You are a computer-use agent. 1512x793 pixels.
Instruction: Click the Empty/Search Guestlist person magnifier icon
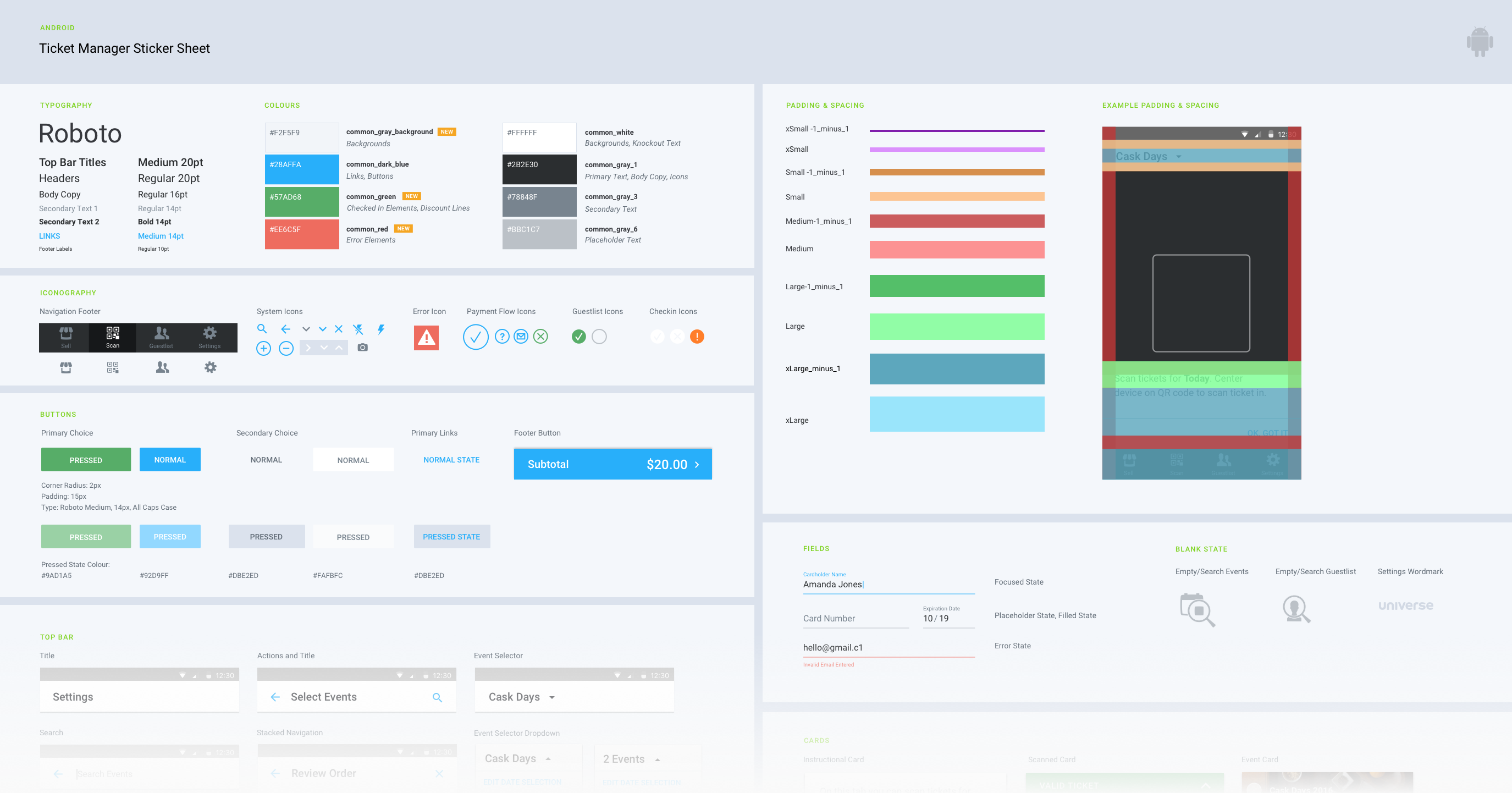[1296, 609]
